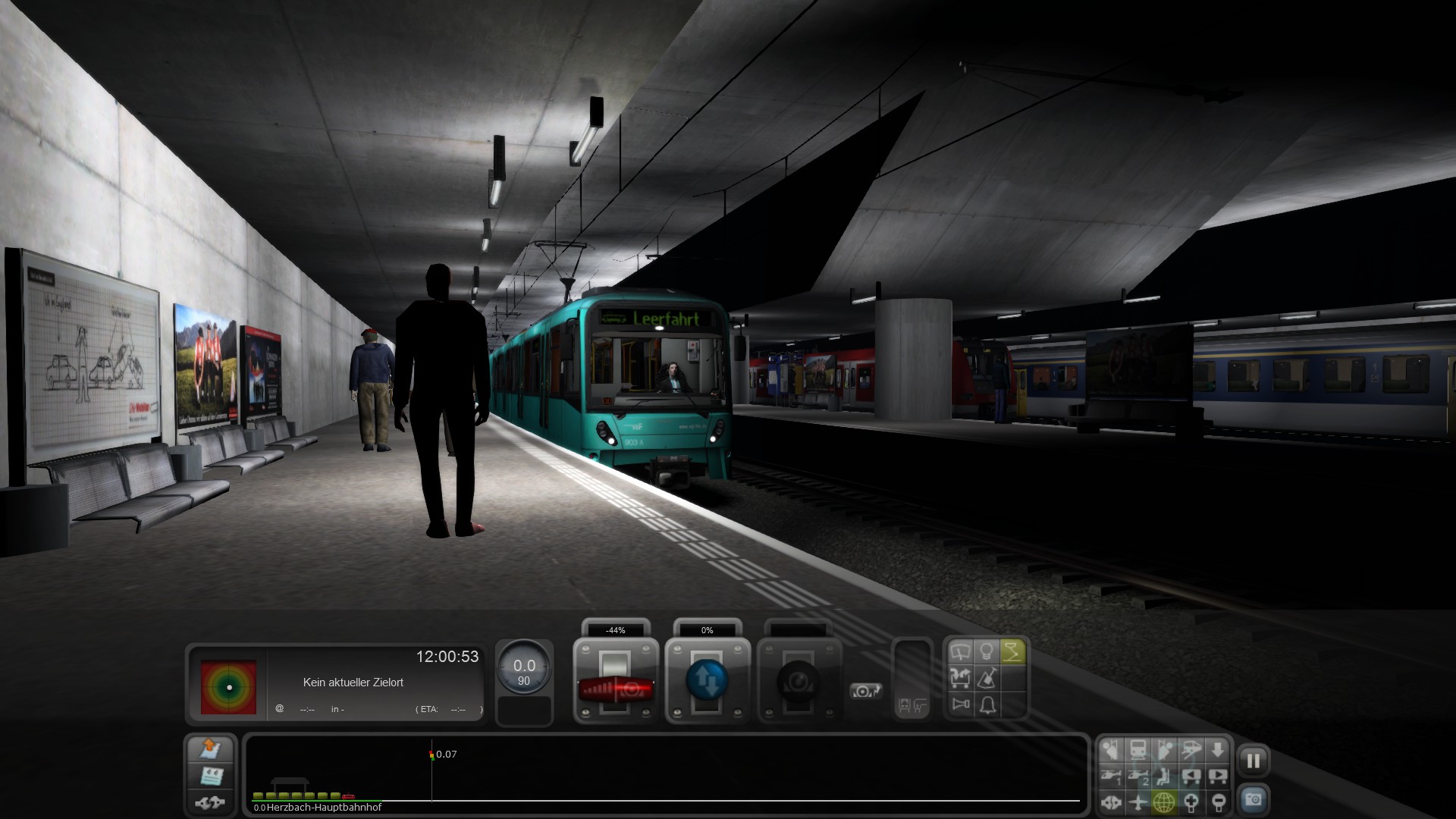Toggle the highlighted pantograph button
The width and height of the screenshot is (1456, 819).
[1012, 652]
